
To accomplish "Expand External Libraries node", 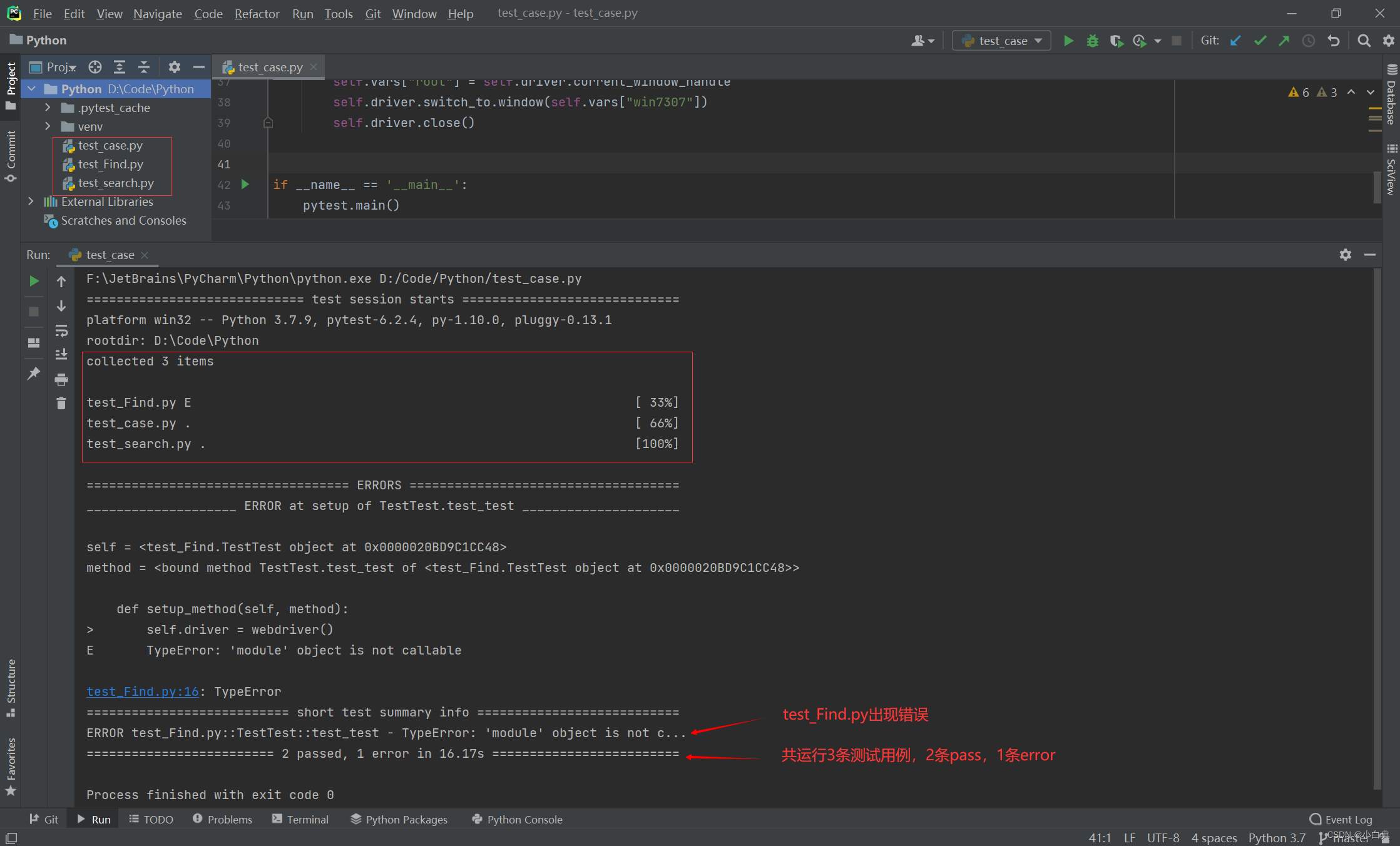I will pyautogui.click(x=31, y=201).
